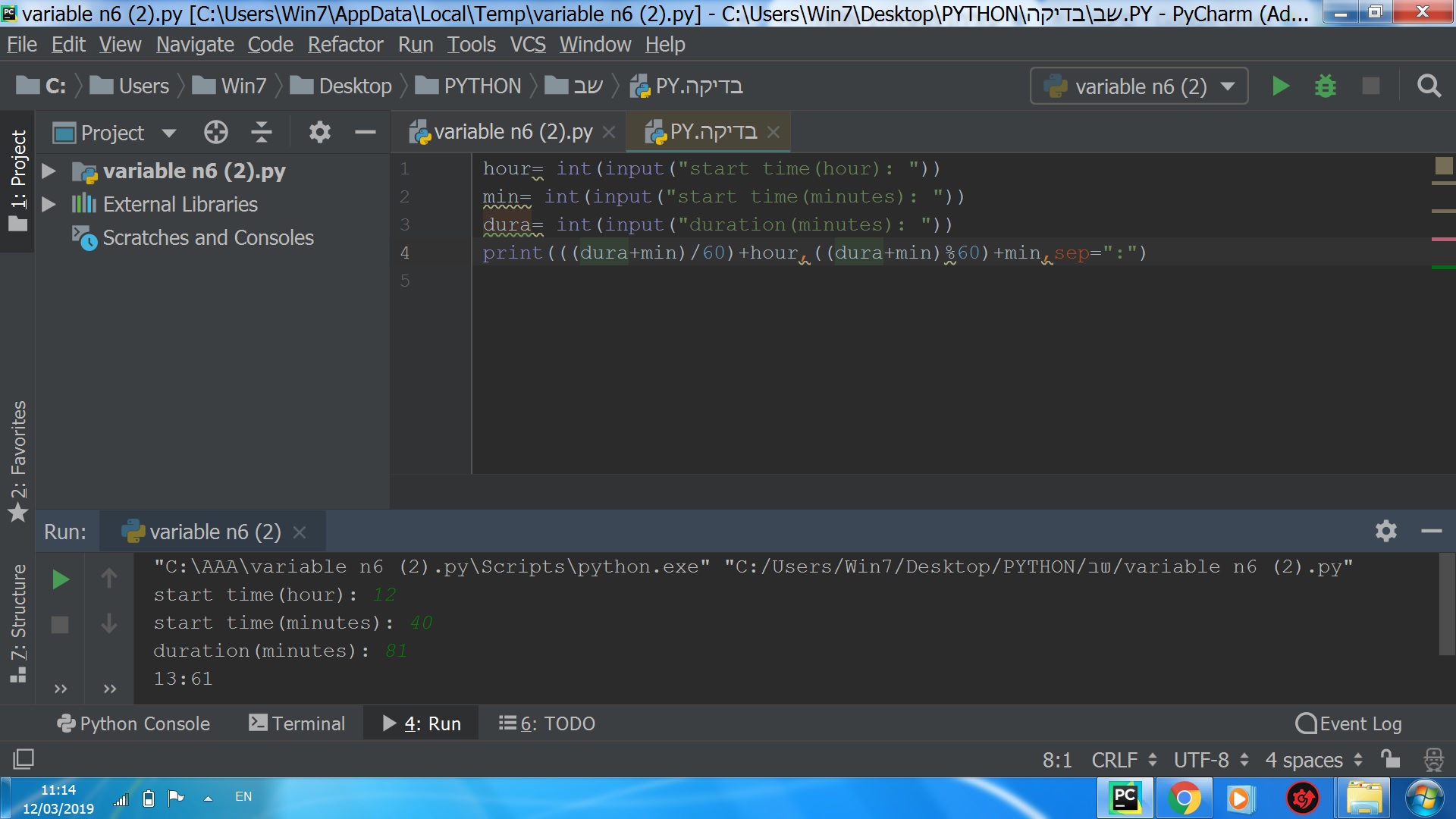Open the Project view dropdown arrow
The image size is (1456, 819).
(x=169, y=133)
